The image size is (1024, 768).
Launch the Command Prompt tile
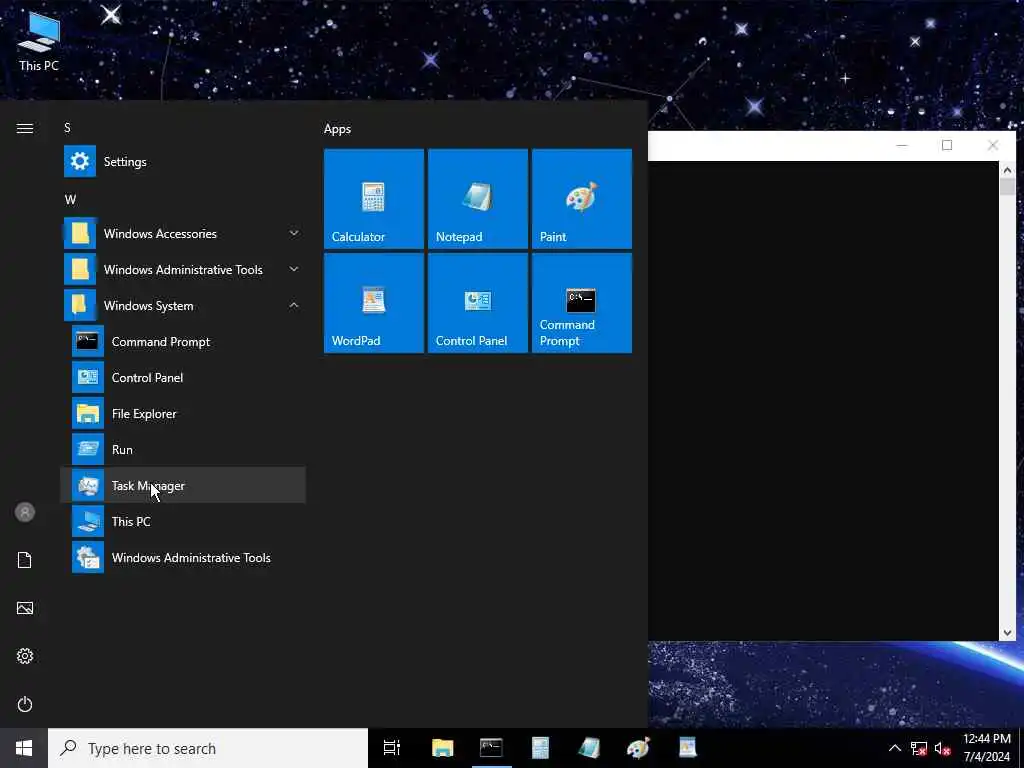tap(582, 303)
